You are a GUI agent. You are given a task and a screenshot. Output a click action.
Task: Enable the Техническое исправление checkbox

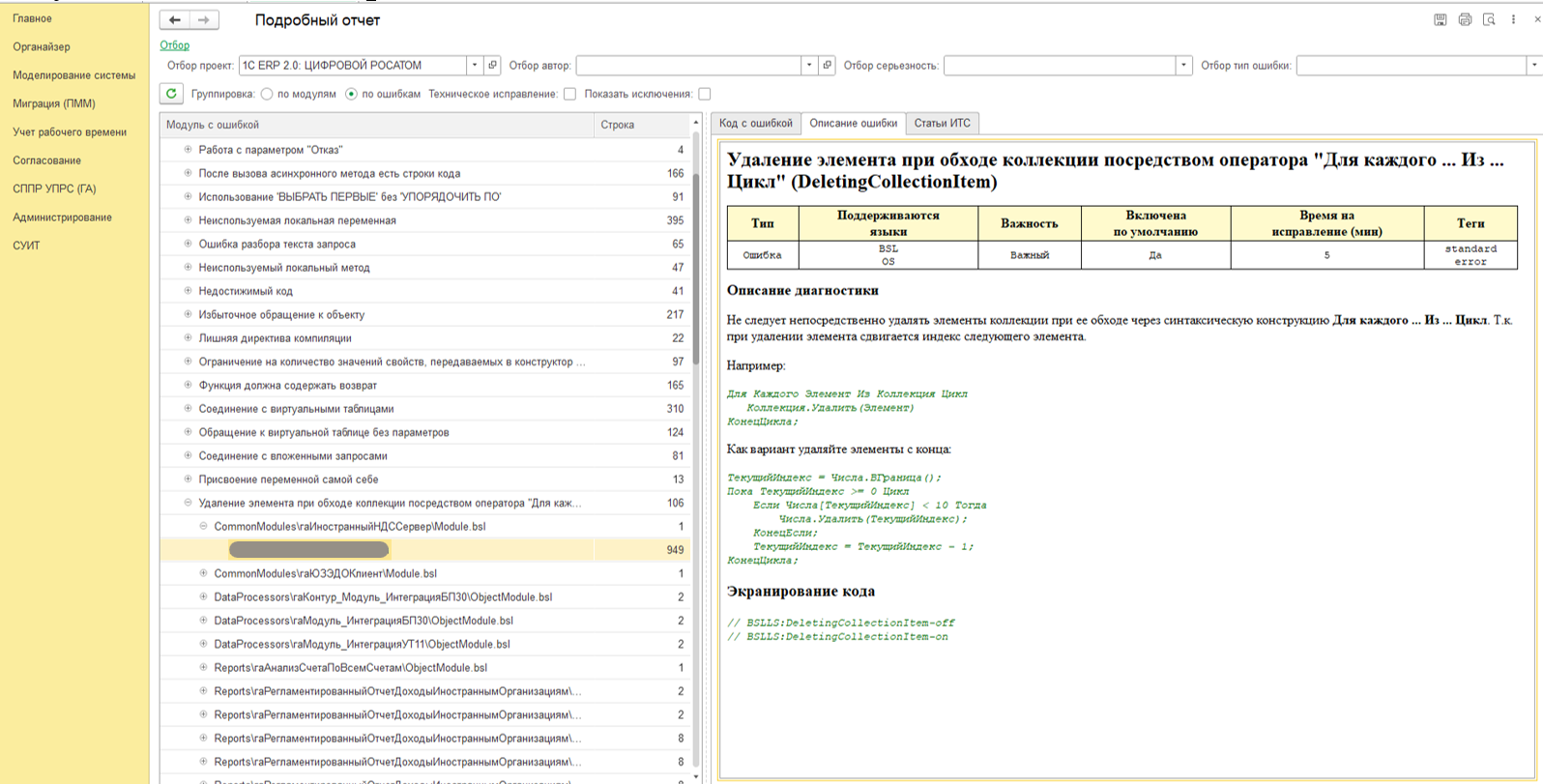click(x=569, y=94)
